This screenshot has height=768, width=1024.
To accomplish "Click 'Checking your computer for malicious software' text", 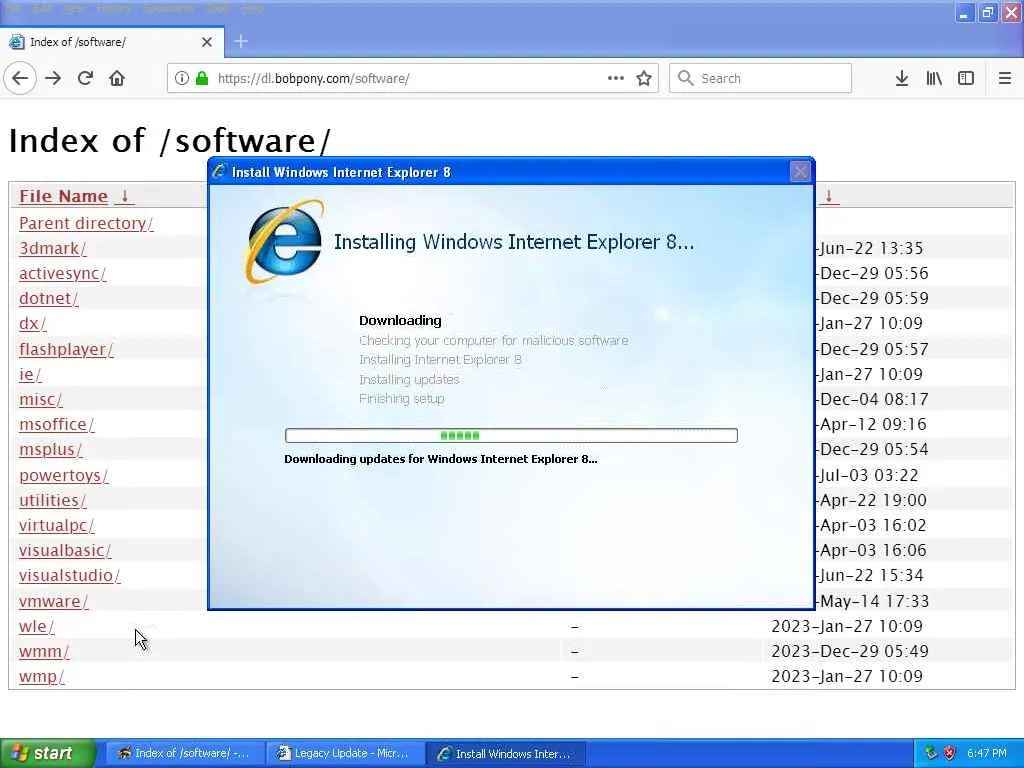I will pyautogui.click(x=494, y=340).
